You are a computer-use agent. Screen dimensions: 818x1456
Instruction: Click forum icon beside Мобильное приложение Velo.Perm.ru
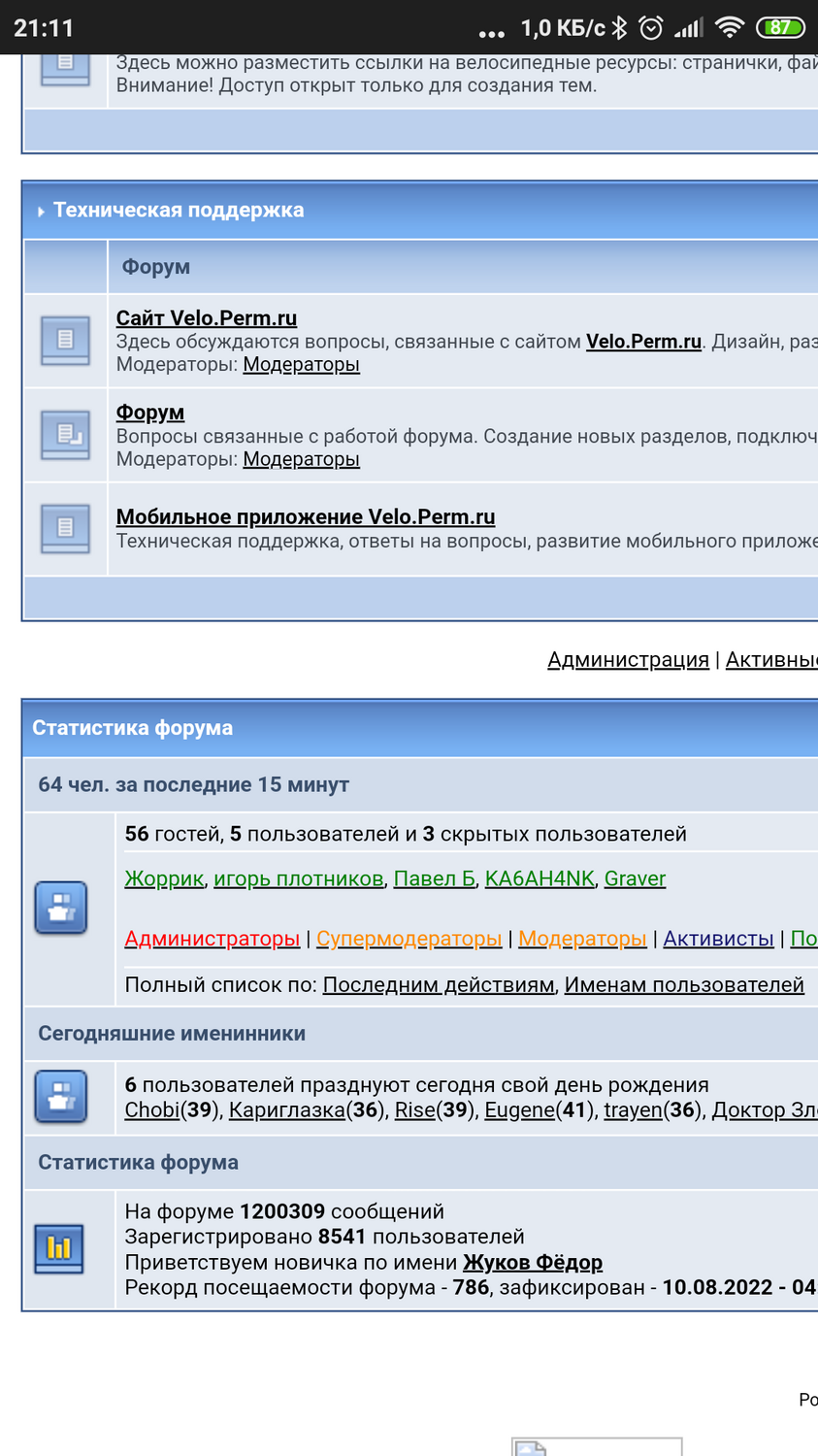pyautogui.click(x=65, y=529)
